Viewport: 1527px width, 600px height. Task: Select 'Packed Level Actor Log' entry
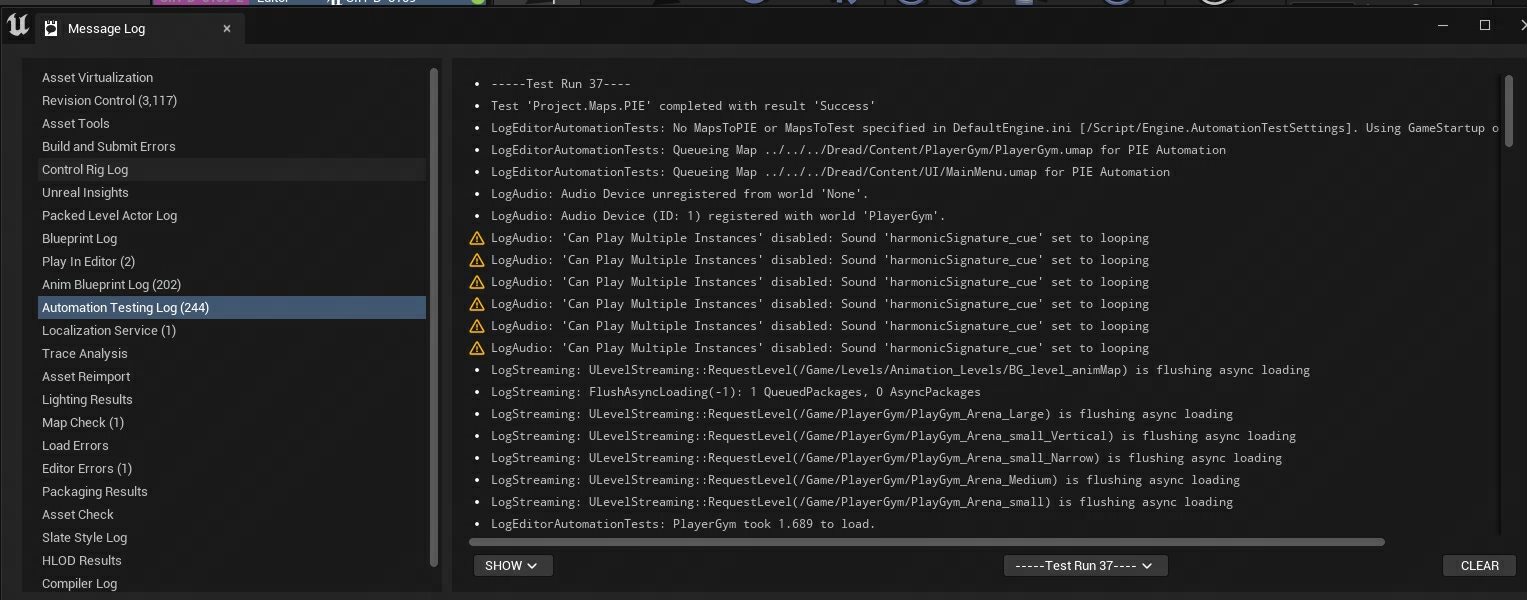pyautogui.click(x=232, y=215)
